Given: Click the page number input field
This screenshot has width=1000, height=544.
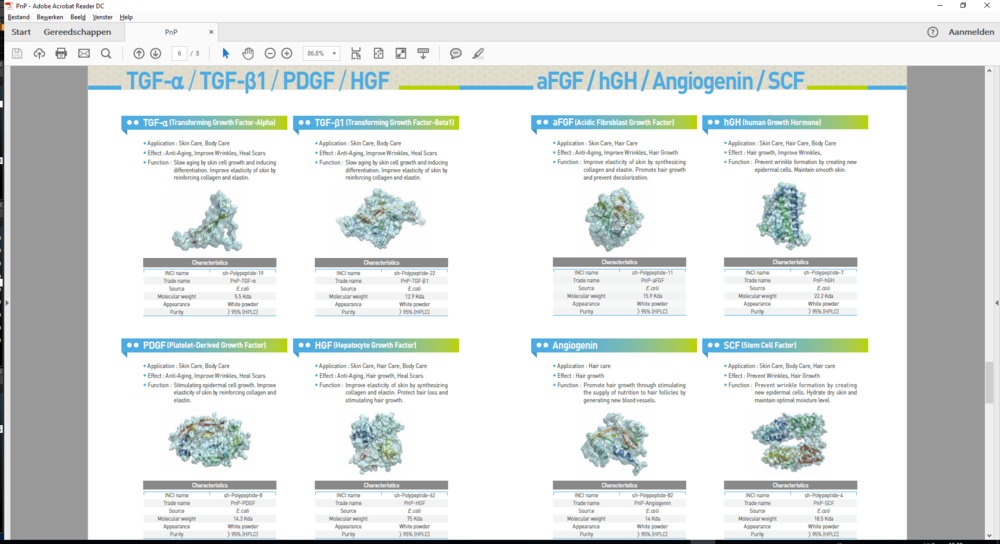Looking at the screenshot, I should pos(179,53).
